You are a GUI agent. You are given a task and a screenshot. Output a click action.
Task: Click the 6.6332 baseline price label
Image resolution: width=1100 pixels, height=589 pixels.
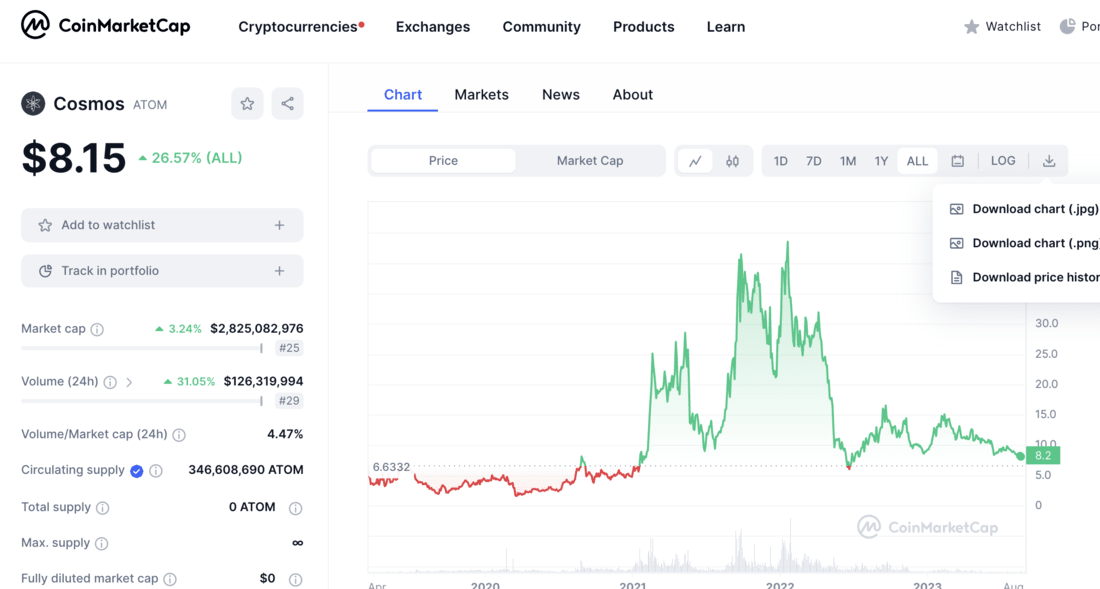[x=391, y=467]
